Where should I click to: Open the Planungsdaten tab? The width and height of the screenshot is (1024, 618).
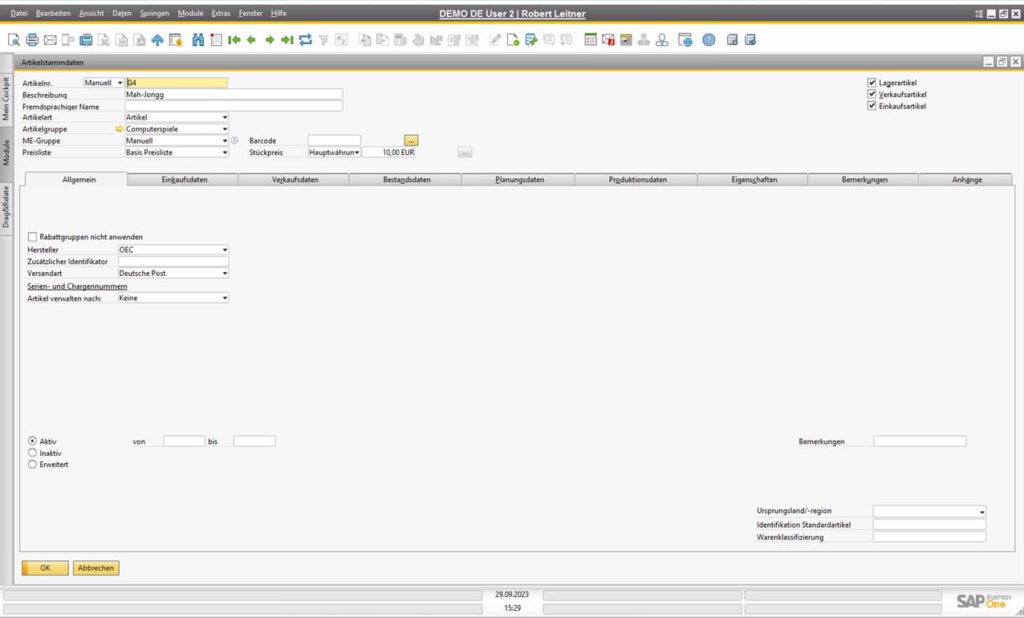pos(519,180)
